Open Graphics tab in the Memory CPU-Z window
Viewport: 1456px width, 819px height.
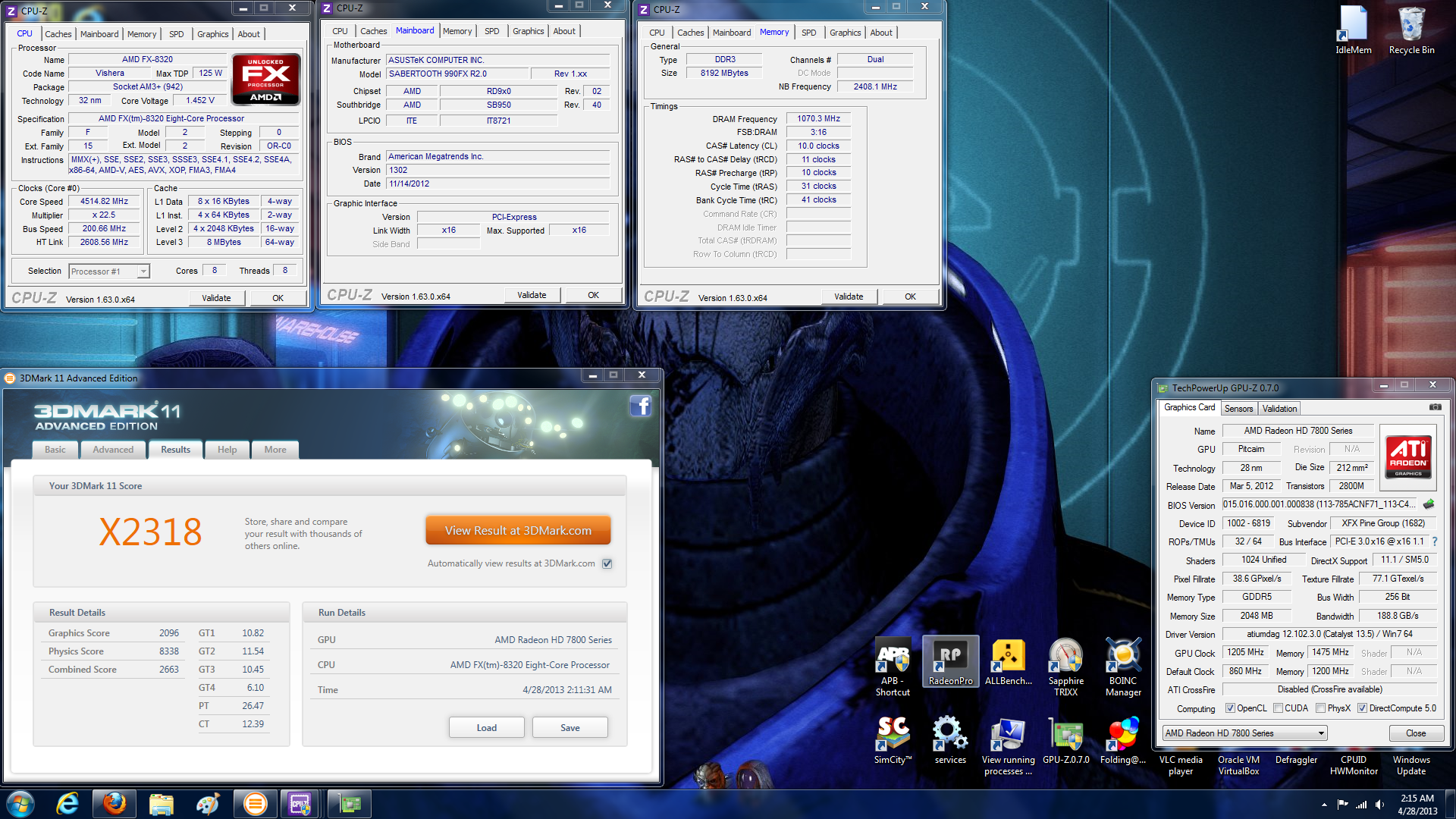point(845,33)
